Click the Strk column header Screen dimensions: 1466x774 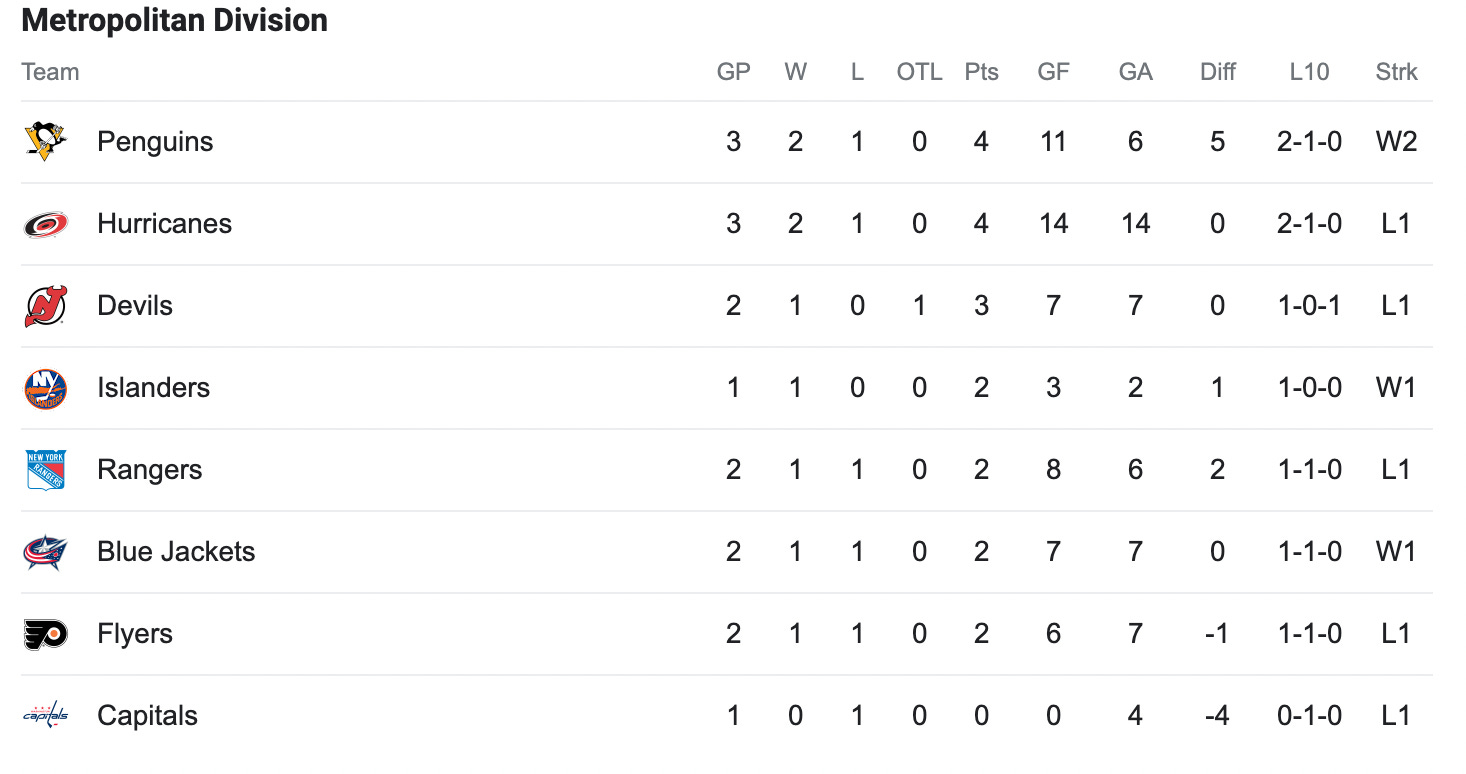pos(1396,72)
